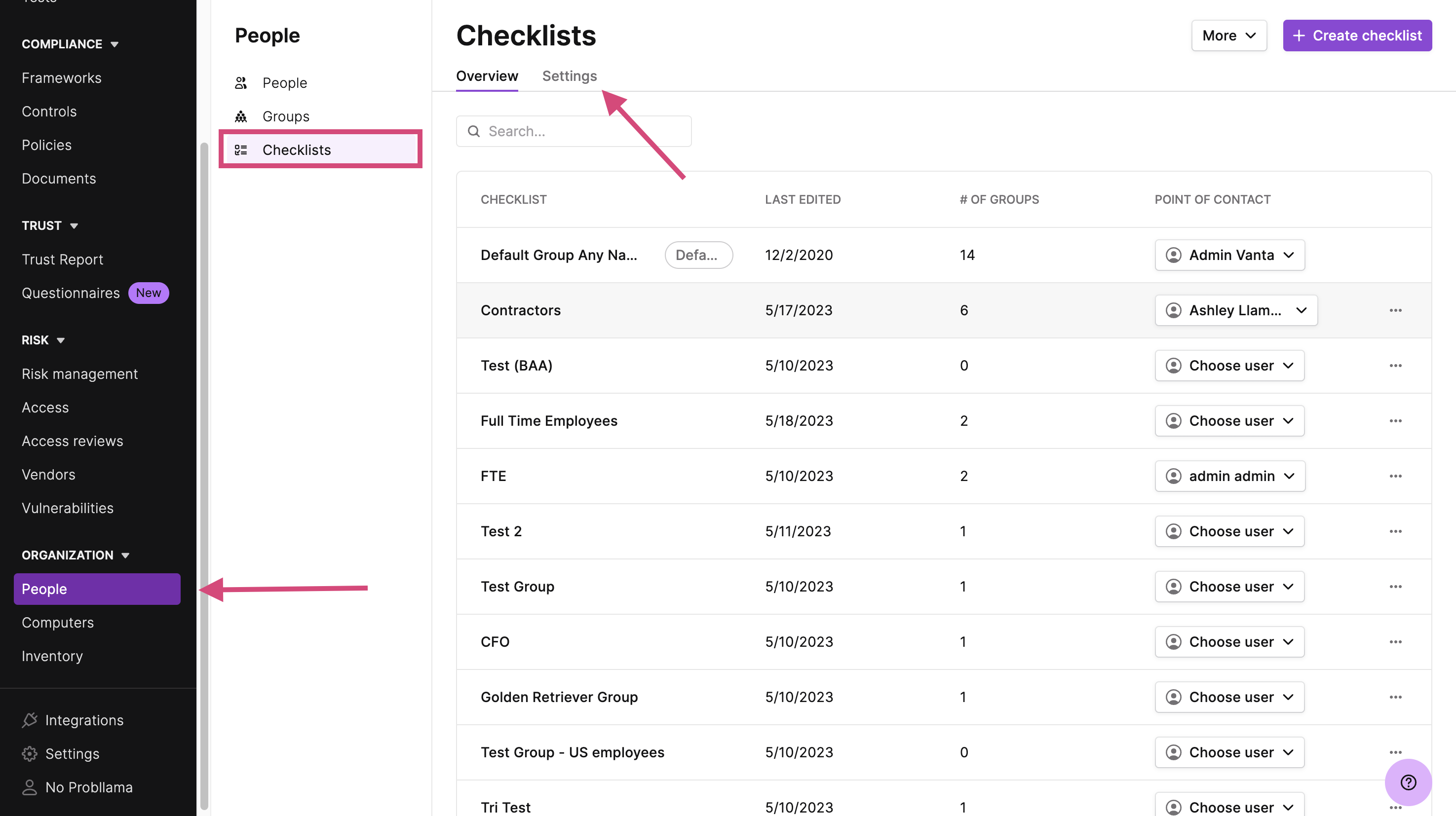The image size is (1456, 816).
Task: Click the Integrations plug icon
Action: pyautogui.click(x=30, y=720)
